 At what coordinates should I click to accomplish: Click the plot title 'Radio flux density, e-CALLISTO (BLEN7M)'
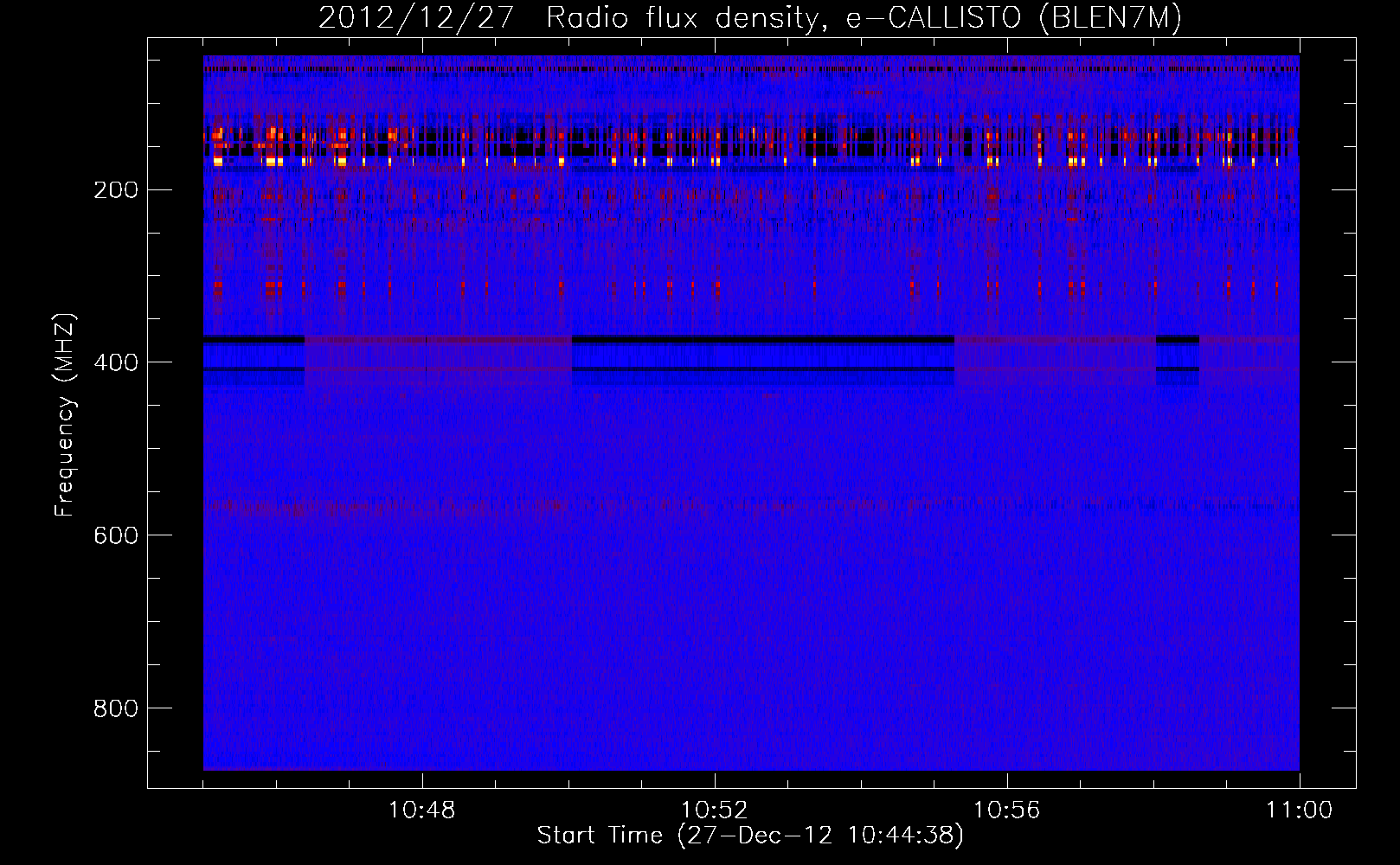click(x=864, y=18)
